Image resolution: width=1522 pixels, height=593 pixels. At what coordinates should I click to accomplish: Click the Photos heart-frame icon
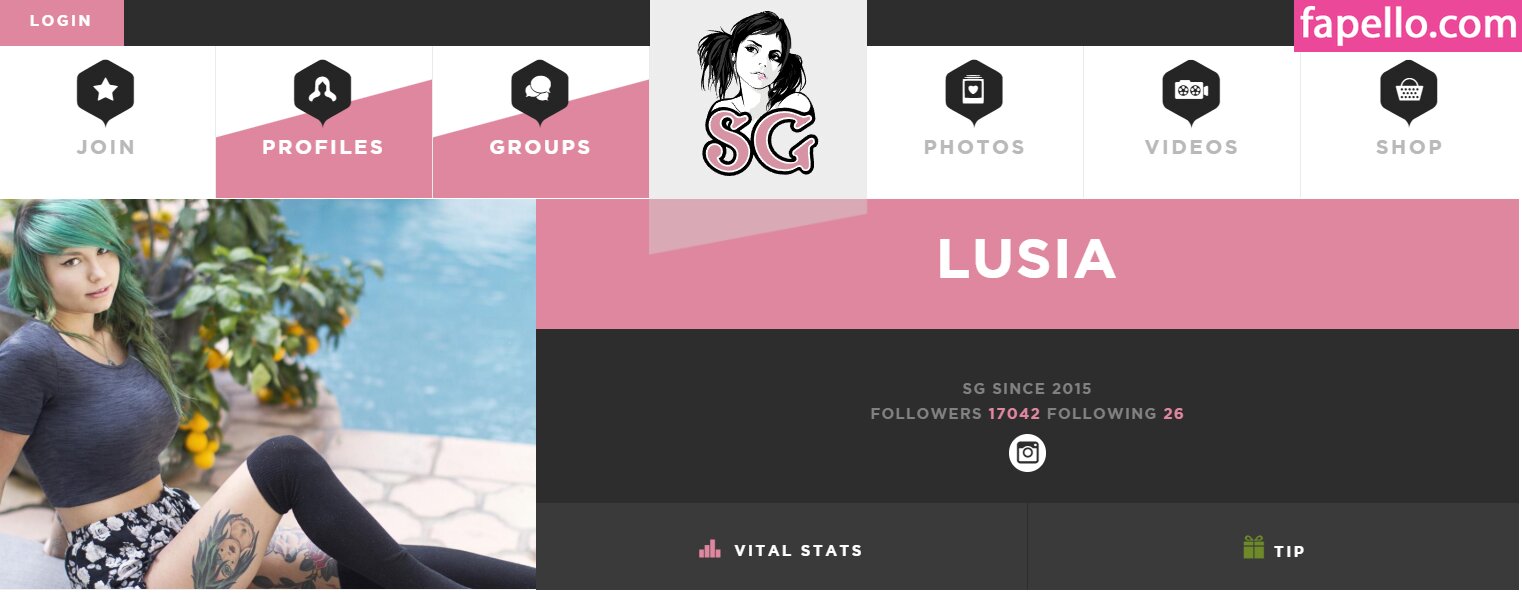coord(974,92)
